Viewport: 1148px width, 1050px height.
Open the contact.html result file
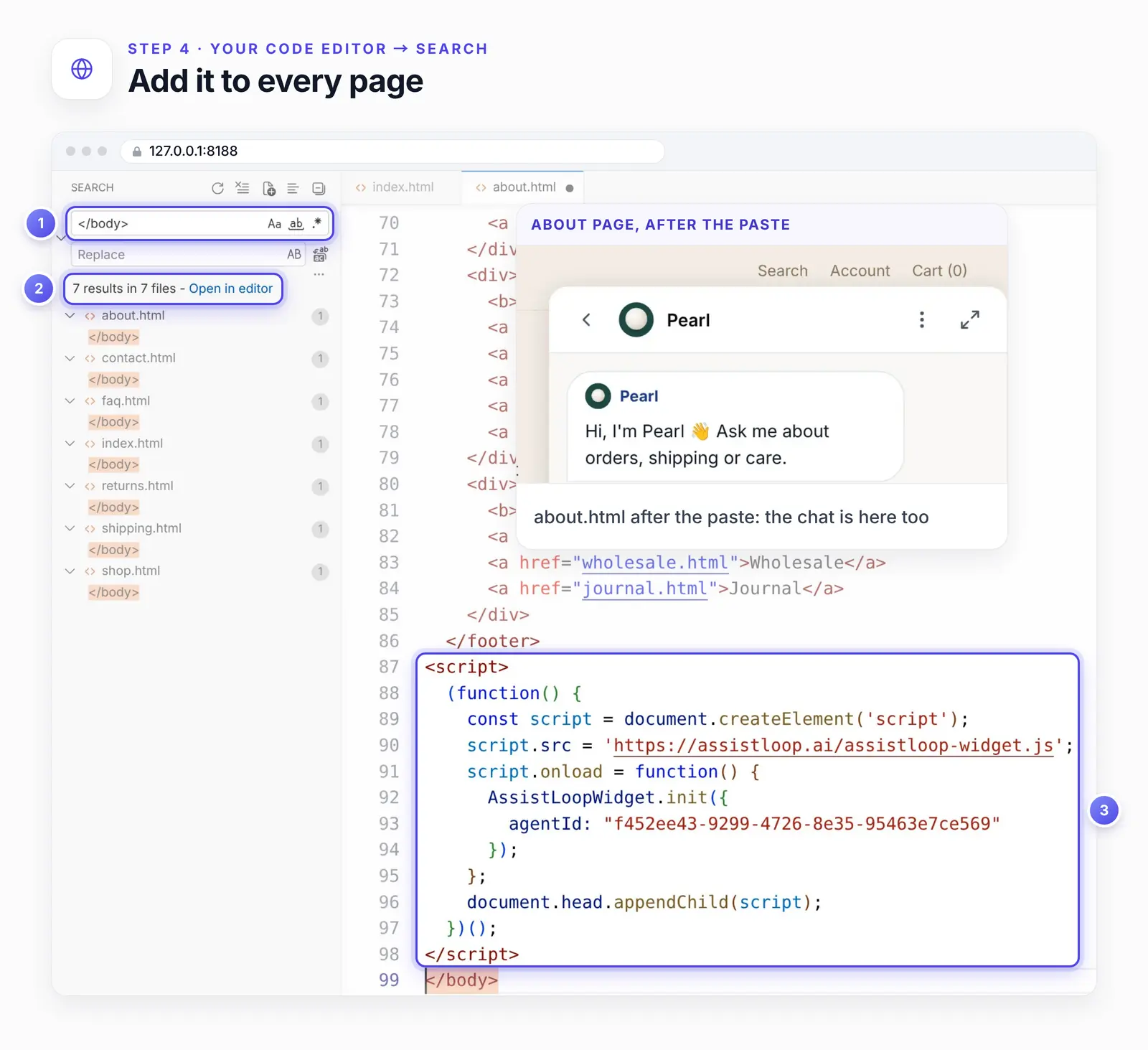(138, 358)
